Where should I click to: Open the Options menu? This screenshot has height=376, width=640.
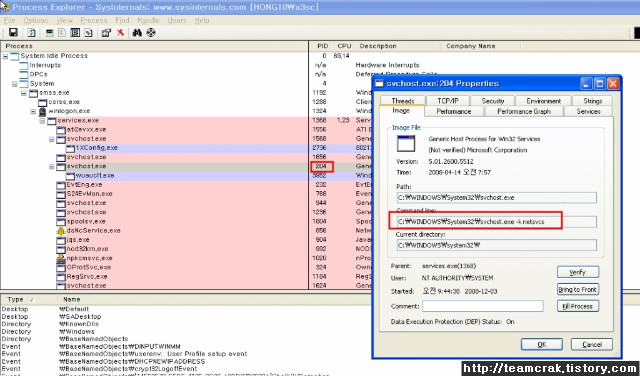(x=36, y=20)
